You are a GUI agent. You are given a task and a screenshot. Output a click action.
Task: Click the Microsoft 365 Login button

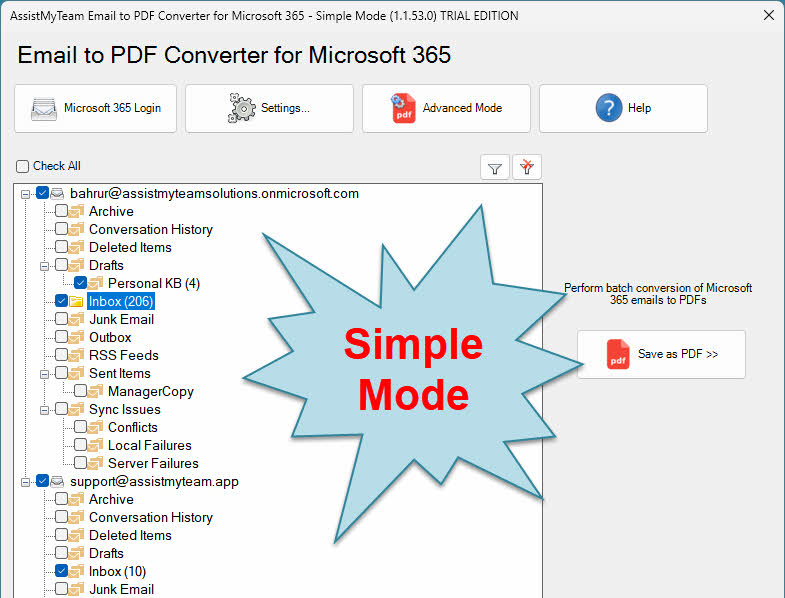point(95,108)
